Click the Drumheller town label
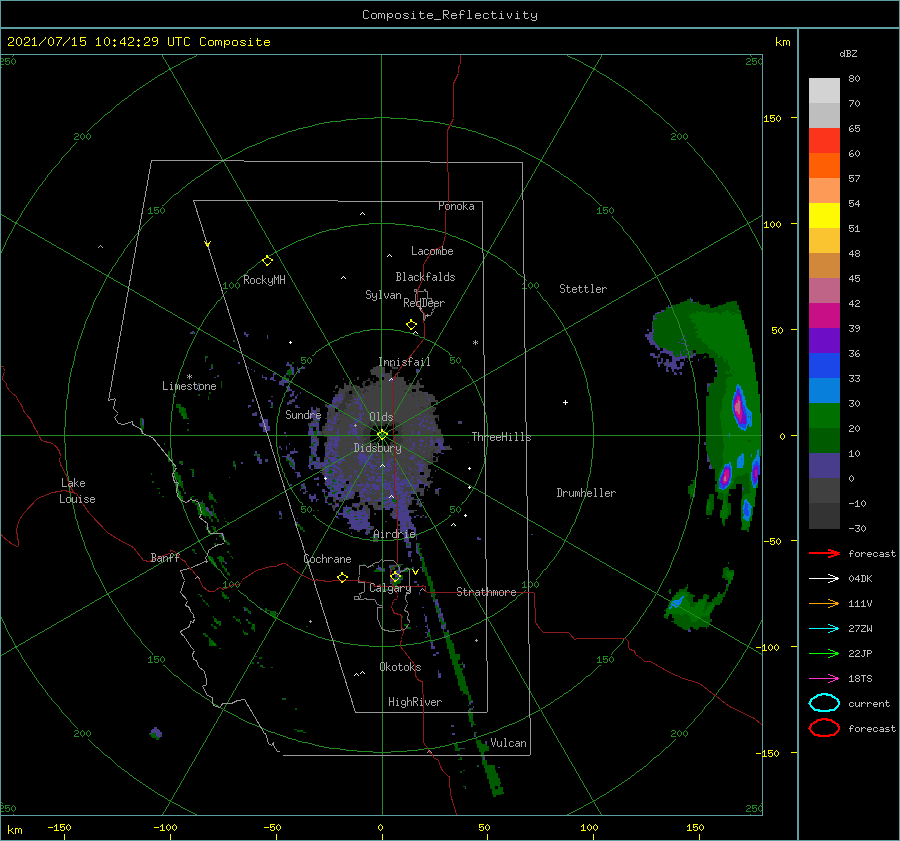The height and width of the screenshot is (841, 900). pos(585,493)
